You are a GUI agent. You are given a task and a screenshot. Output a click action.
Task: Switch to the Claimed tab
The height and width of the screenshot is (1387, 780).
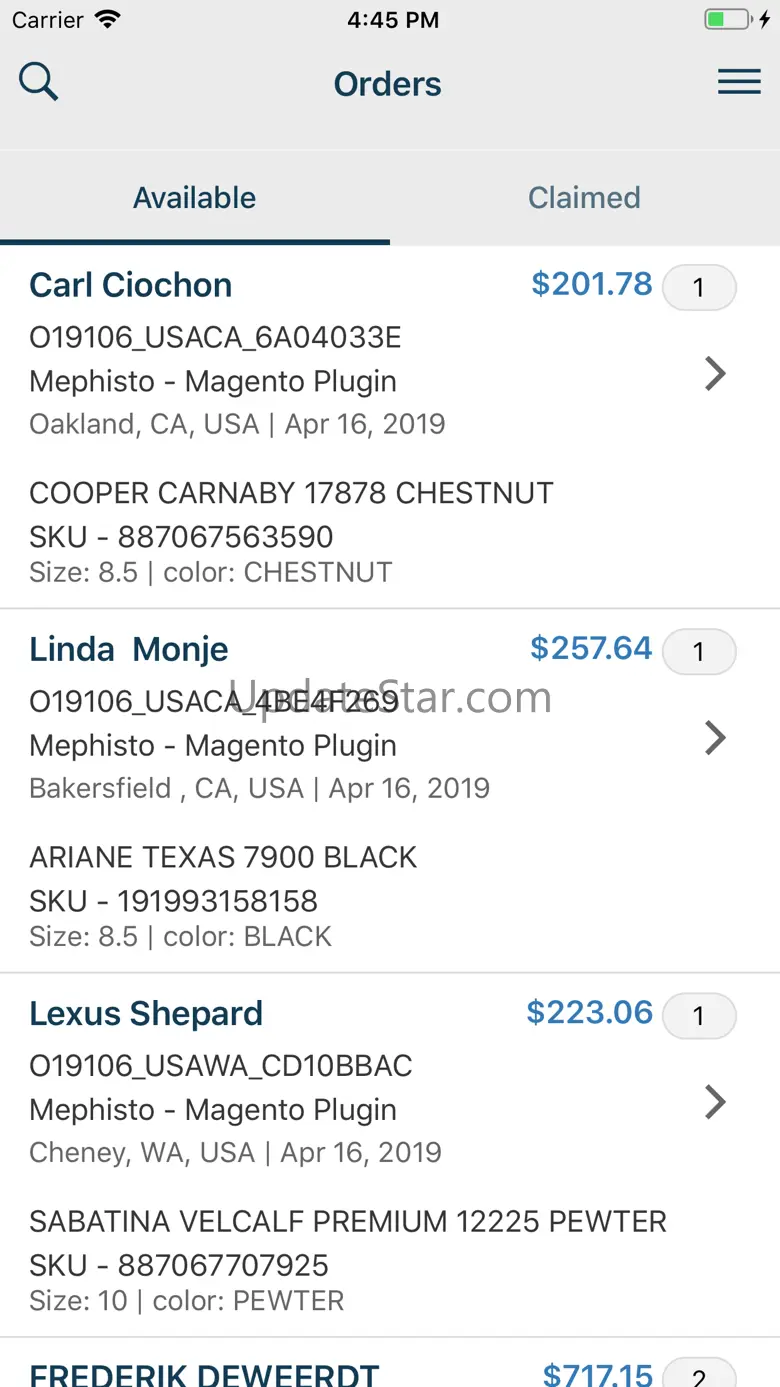click(585, 197)
